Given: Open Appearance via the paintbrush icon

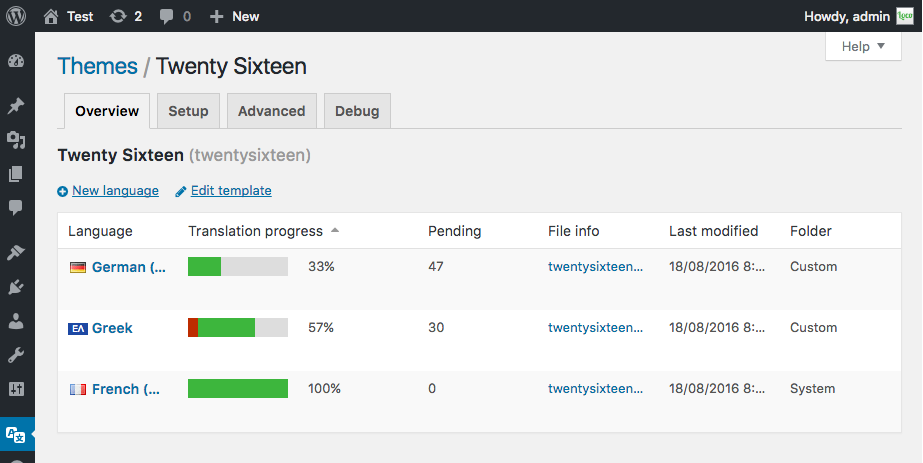Looking at the screenshot, I should [16, 252].
